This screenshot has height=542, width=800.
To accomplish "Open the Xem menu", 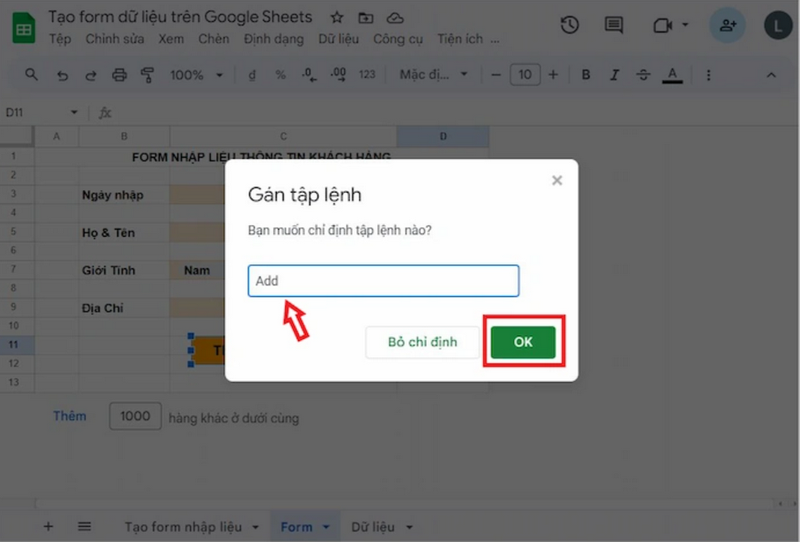I will coord(171,39).
